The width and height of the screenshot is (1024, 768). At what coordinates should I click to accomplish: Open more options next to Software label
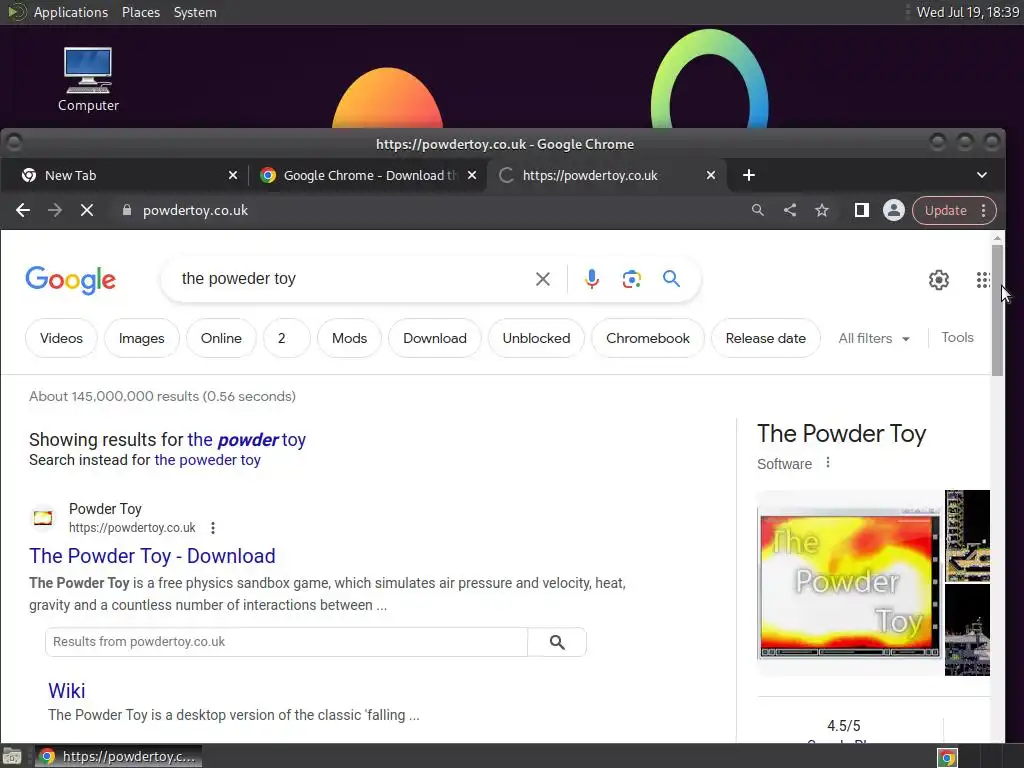pyautogui.click(x=828, y=462)
